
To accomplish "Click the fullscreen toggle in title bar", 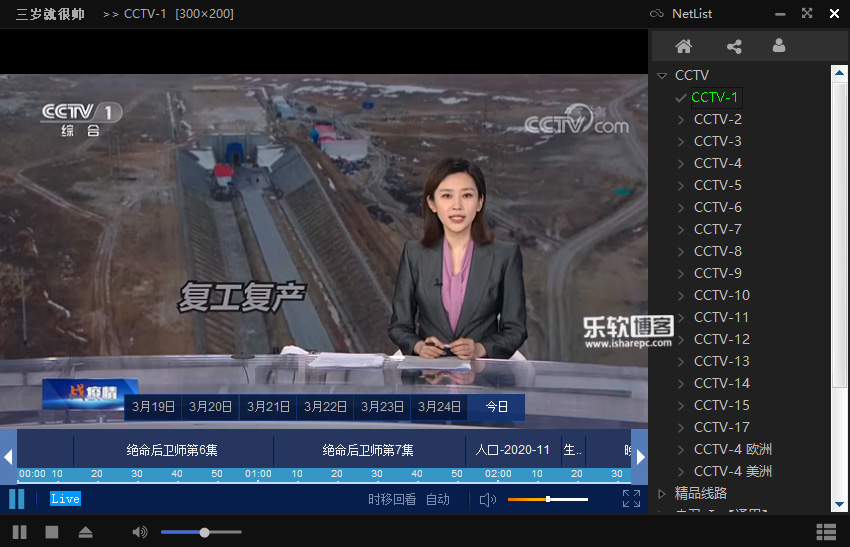I will tap(807, 14).
